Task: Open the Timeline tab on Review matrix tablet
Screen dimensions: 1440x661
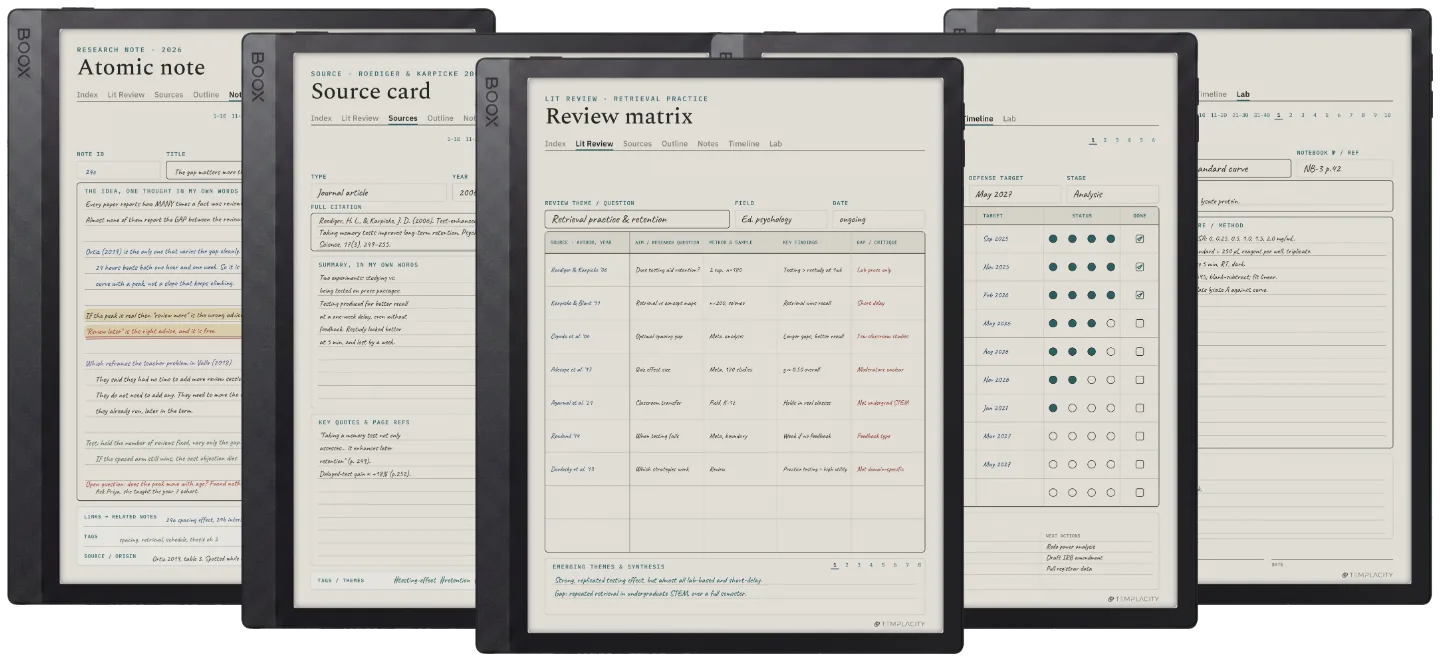Action: 743,144
